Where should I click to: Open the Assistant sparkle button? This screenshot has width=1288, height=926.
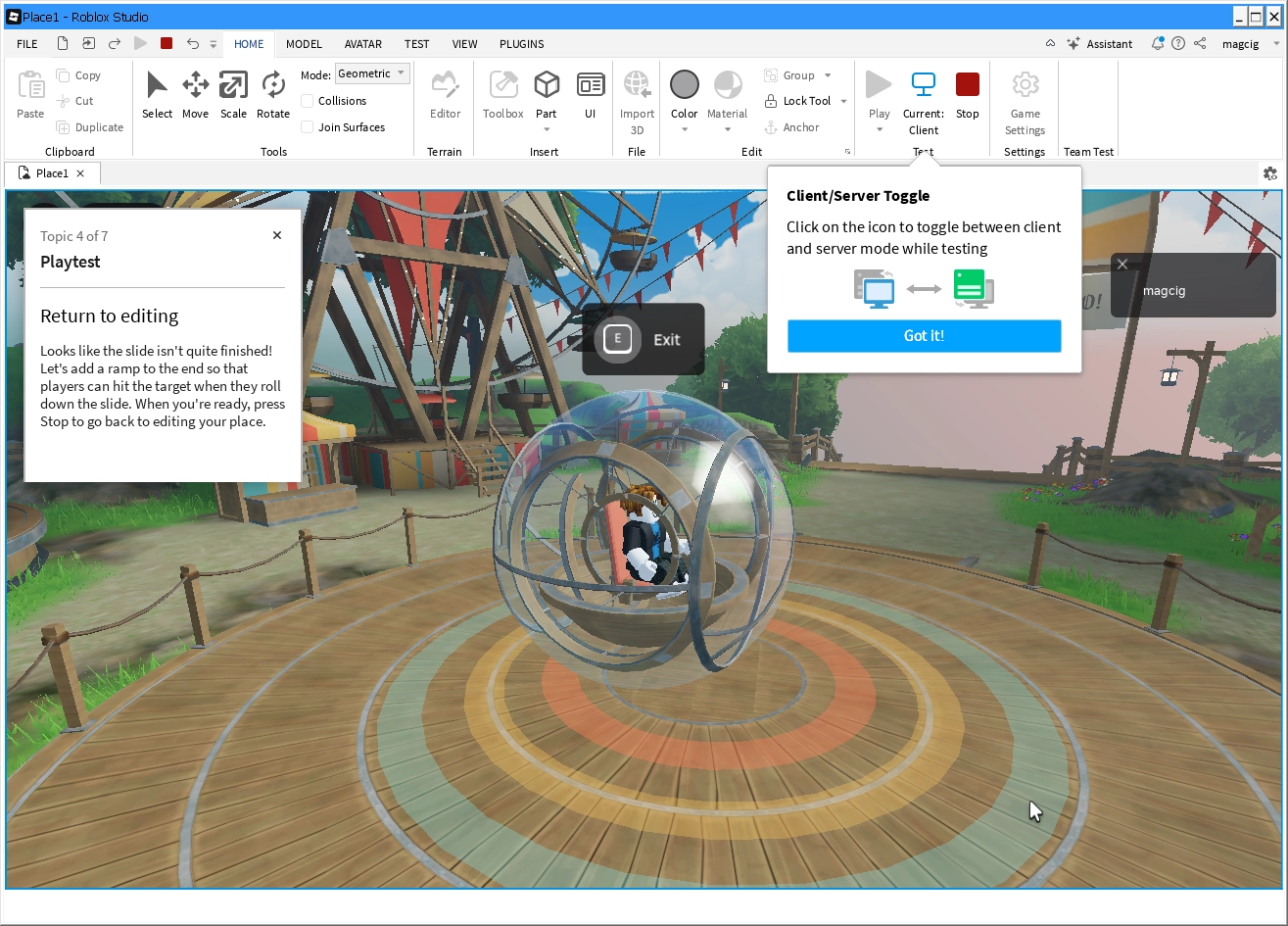click(1100, 44)
